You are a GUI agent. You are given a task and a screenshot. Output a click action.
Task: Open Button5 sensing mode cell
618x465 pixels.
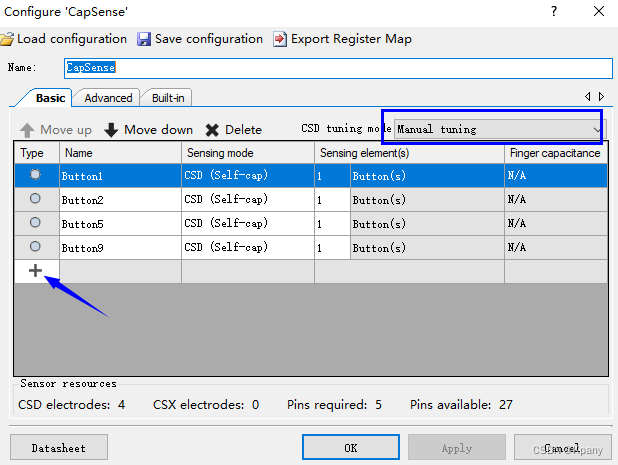pyautogui.click(x=248, y=223)
